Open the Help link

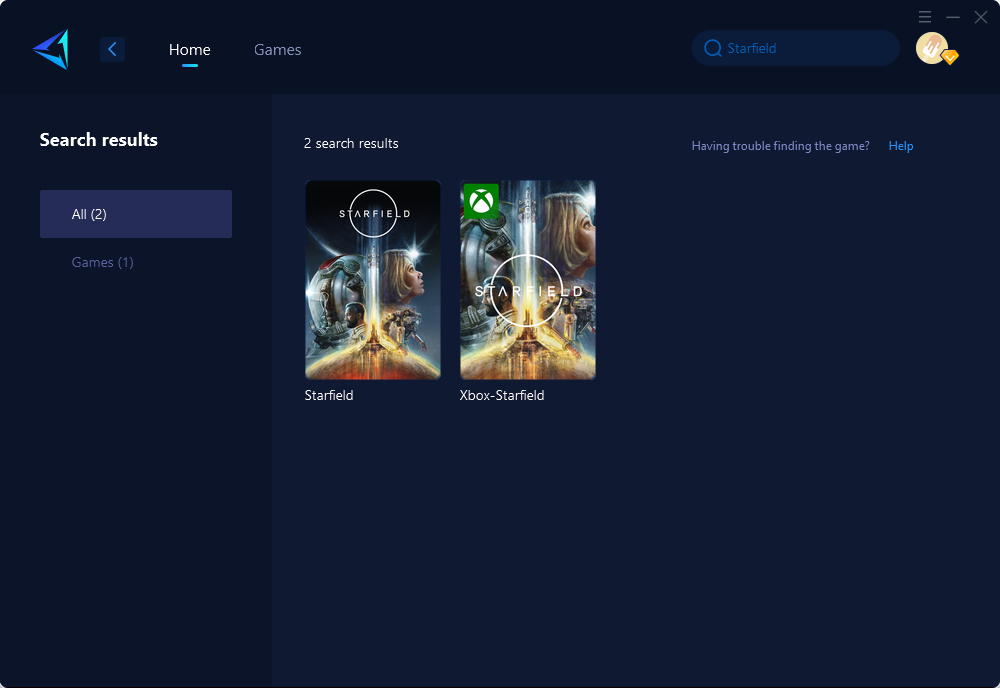click(x=901, y=146)
